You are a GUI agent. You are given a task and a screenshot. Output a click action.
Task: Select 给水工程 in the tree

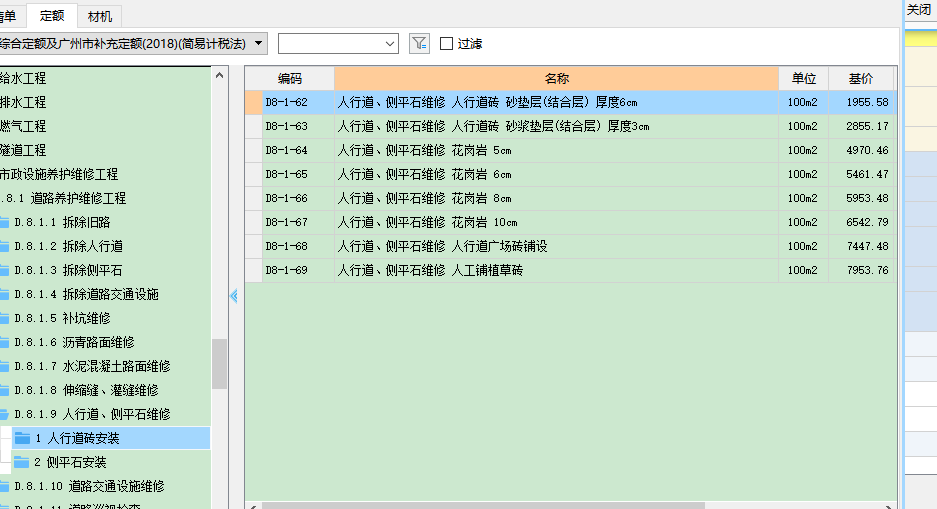pos(23,78)
